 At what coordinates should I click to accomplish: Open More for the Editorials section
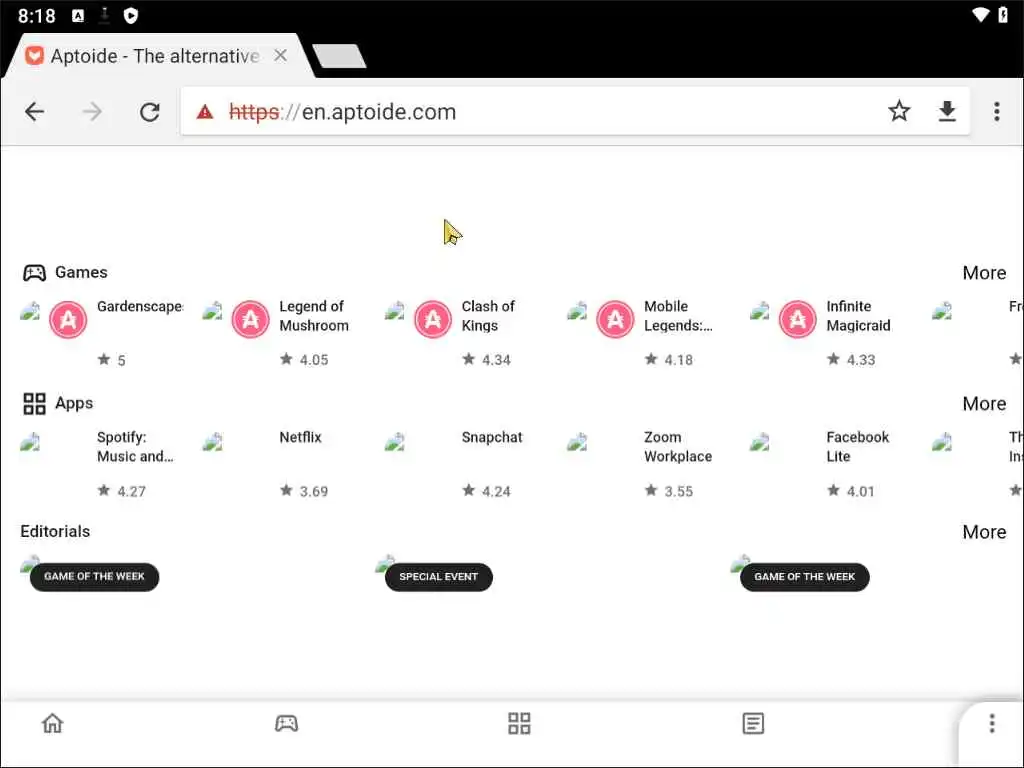[984, 532]
